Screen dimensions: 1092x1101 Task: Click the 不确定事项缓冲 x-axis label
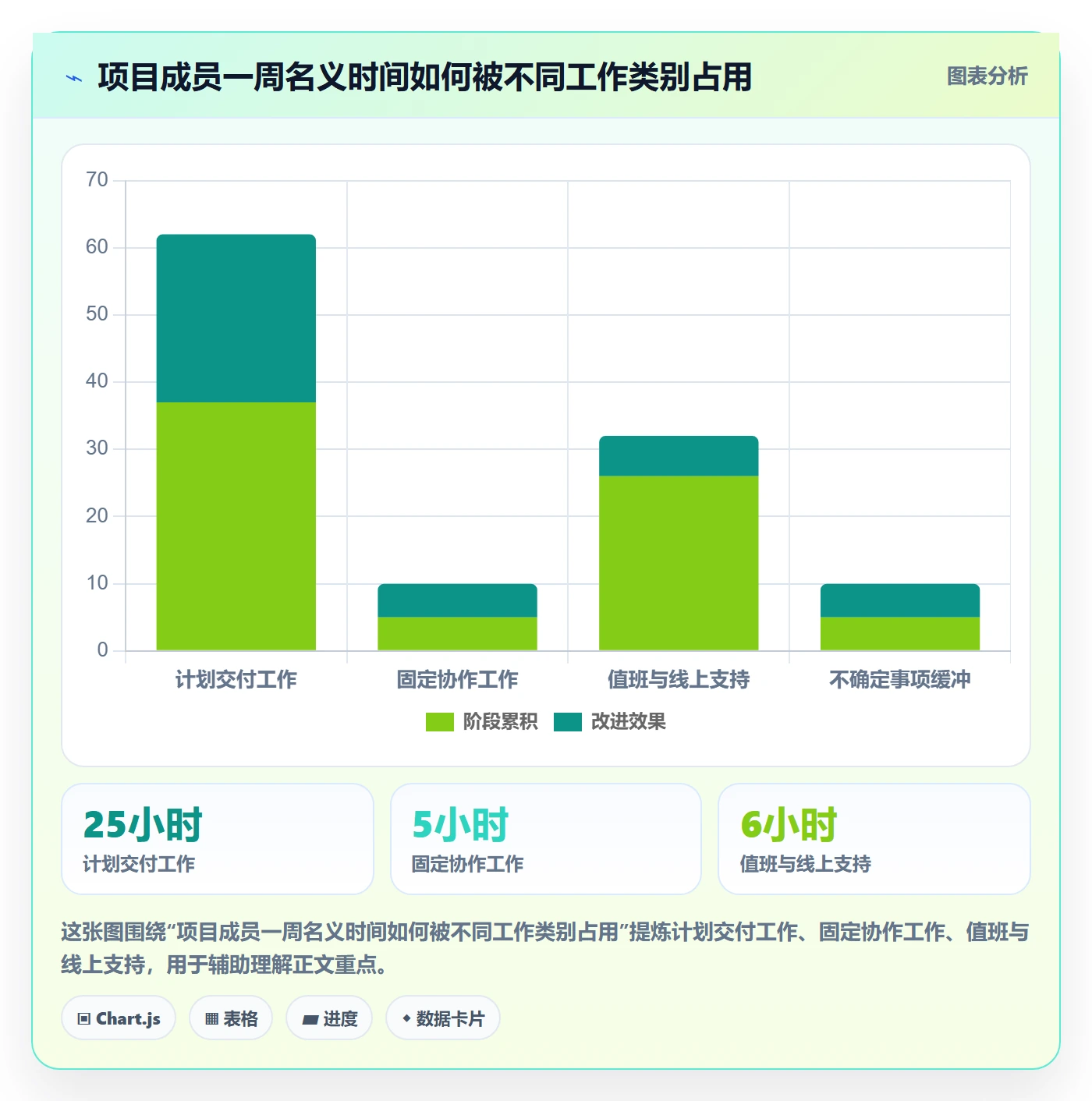(x=900, y=680)
